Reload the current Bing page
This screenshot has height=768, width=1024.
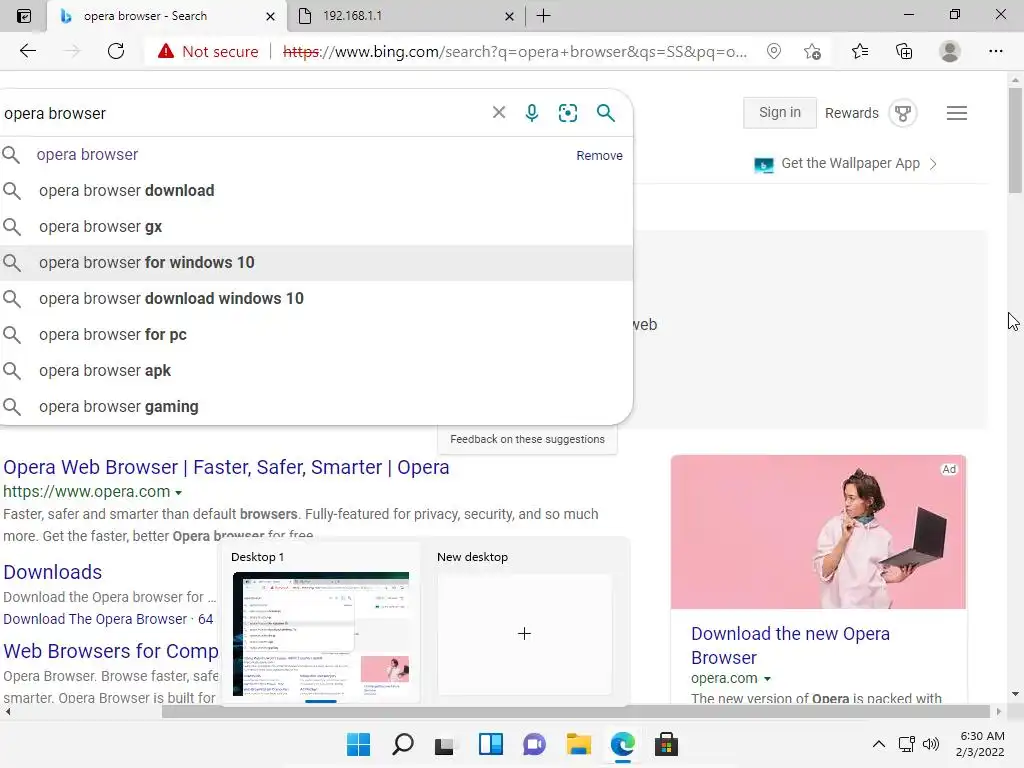coord(116,51)
